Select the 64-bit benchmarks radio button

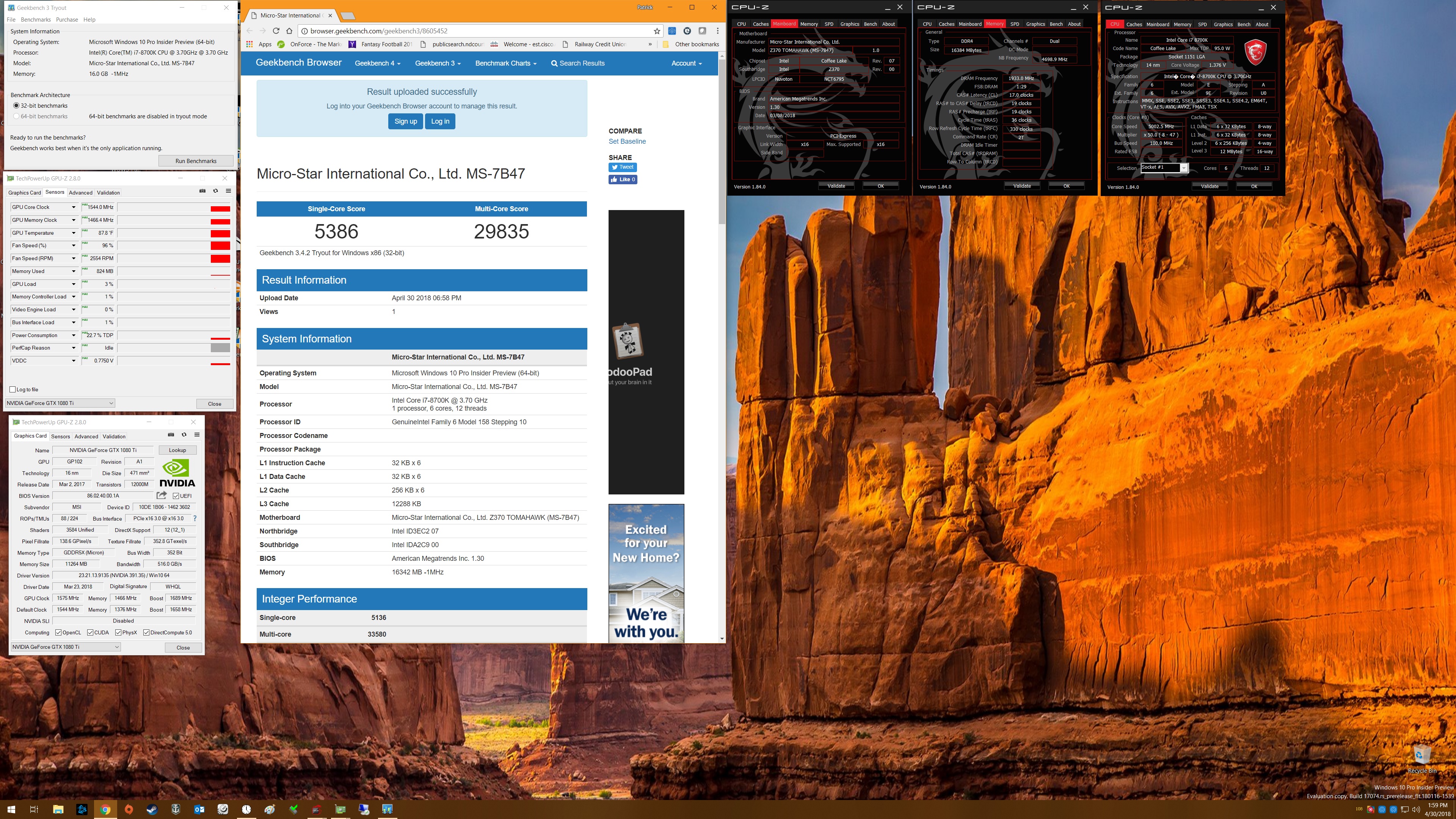coord(16,116)
